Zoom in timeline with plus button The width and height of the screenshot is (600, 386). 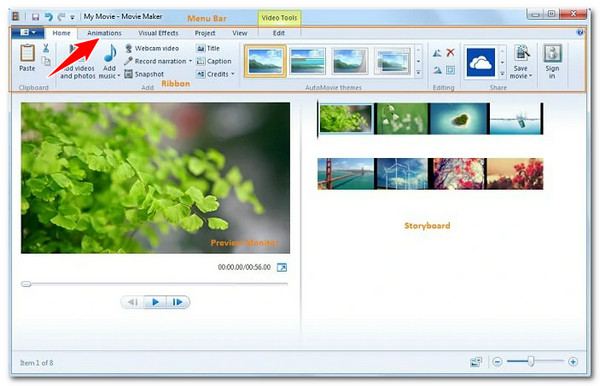[x=573, y=362]
